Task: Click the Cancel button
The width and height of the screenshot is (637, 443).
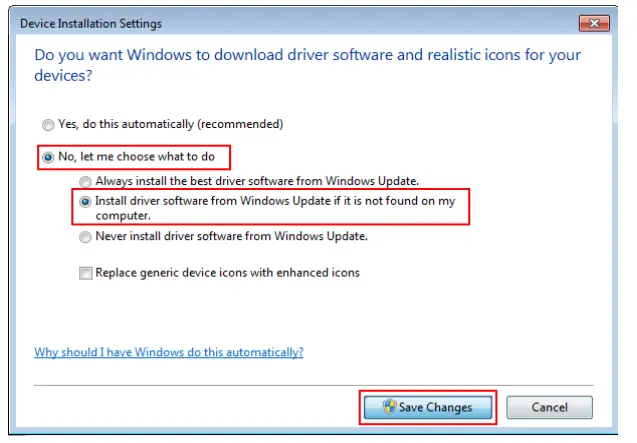Action: coord(549,407)
